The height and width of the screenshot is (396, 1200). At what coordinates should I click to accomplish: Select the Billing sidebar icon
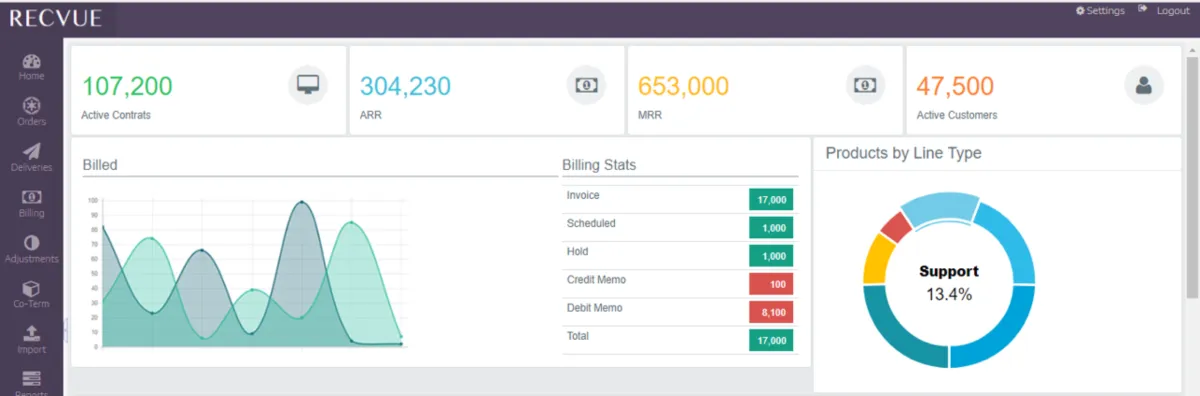[31, 197]
